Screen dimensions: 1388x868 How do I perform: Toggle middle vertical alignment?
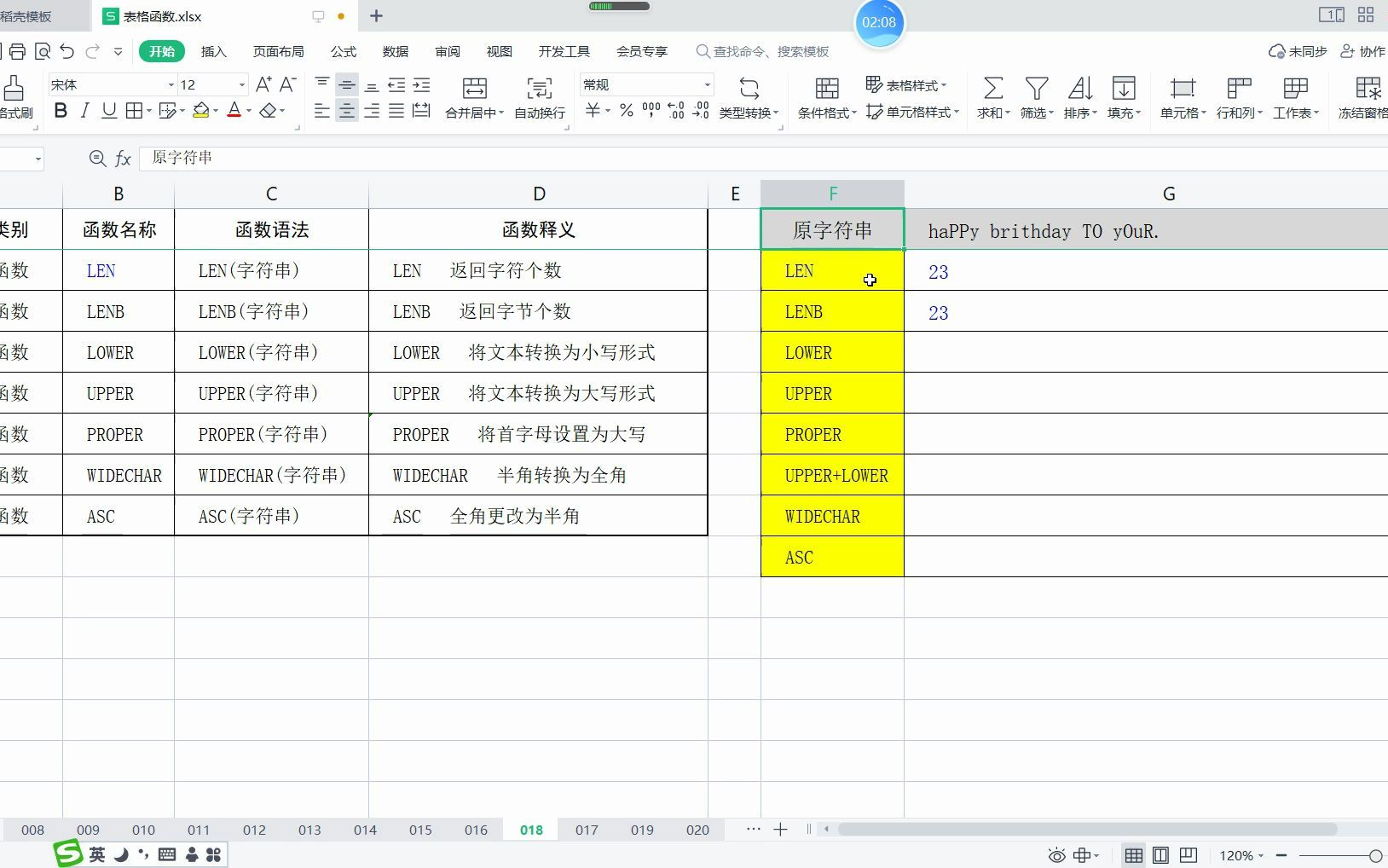click(346, 85)
